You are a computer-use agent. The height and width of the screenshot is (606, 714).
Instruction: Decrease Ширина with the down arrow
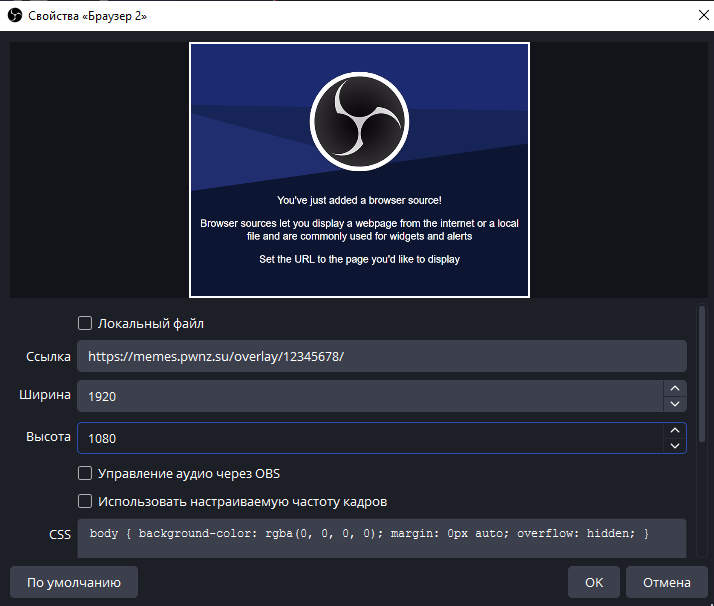coord(675,403)
